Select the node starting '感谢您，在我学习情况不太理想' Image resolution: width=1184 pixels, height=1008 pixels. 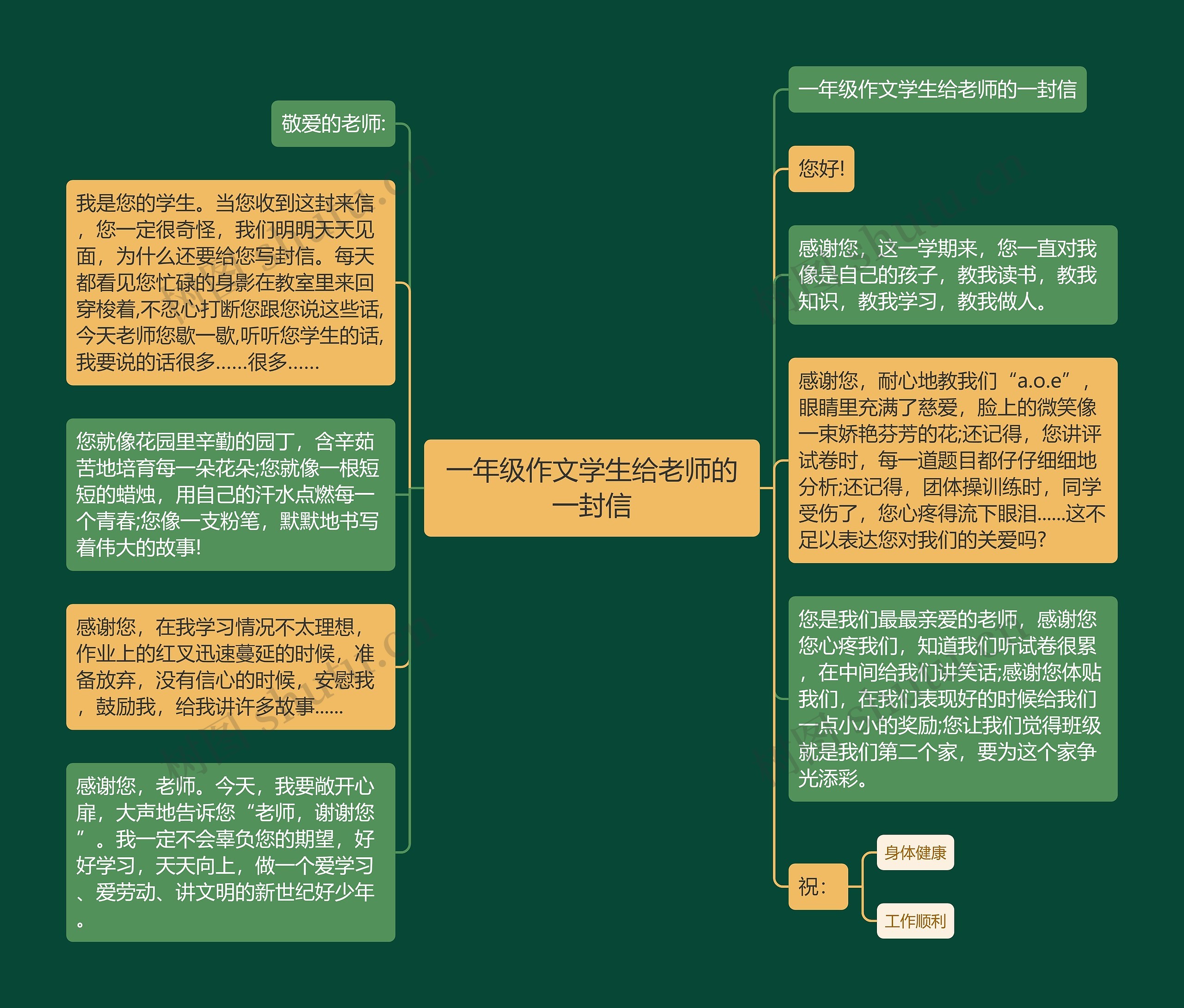coord(231,666)
